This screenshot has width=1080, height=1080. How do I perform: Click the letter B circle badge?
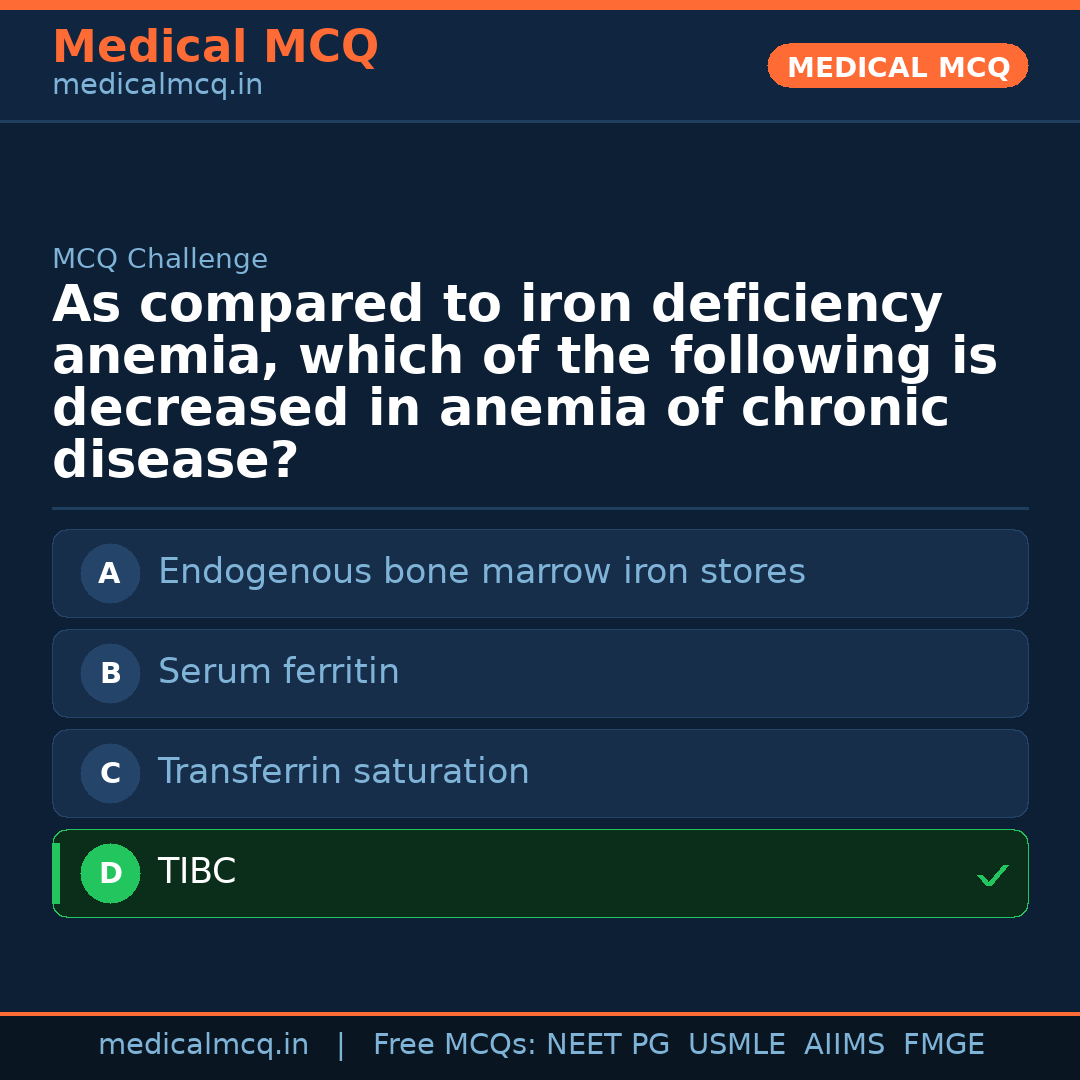110,673
